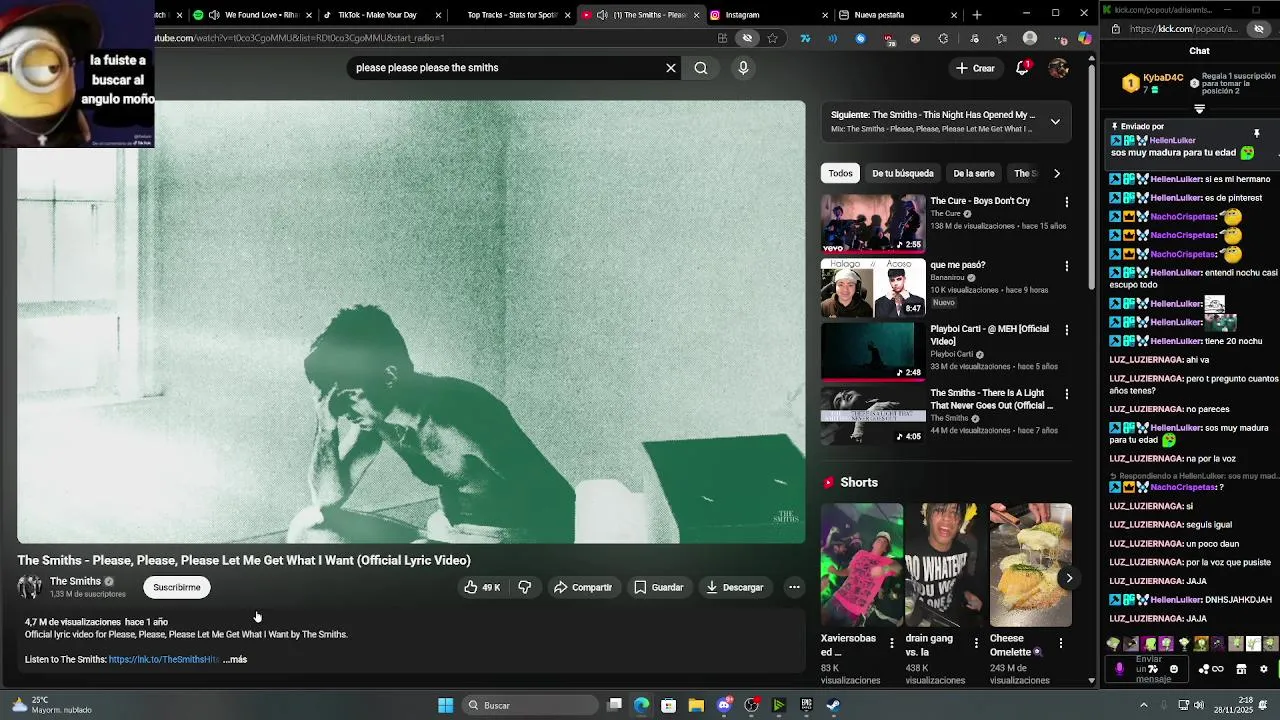The width and height of the screenshot is (1280, 720).
Task: Clear the YouTube search box text
Action: pyautogui.click(x=671, y=68)
